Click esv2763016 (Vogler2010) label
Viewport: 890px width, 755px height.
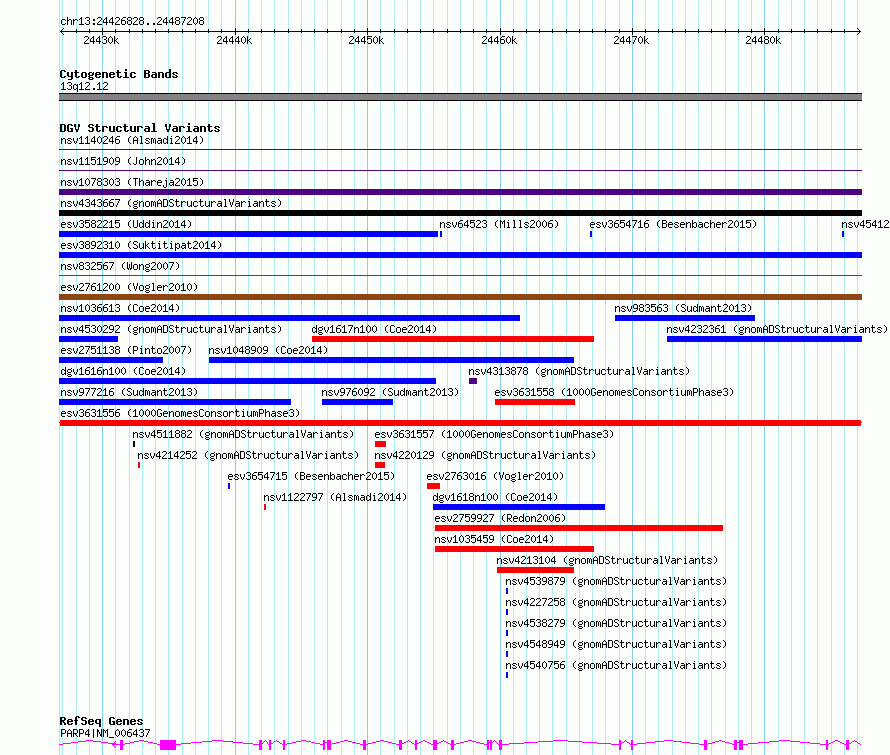pyautogui.click(x=495, y=476)
